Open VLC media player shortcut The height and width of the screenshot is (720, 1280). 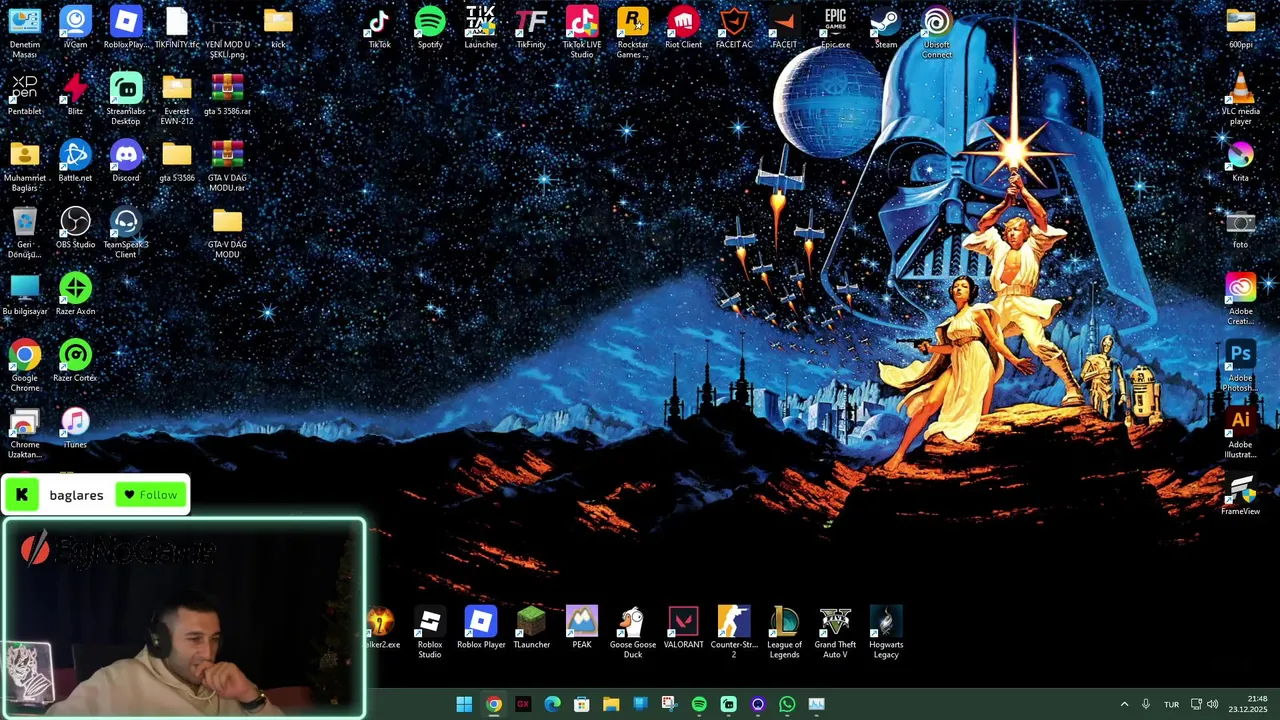tap(1240, 98)
